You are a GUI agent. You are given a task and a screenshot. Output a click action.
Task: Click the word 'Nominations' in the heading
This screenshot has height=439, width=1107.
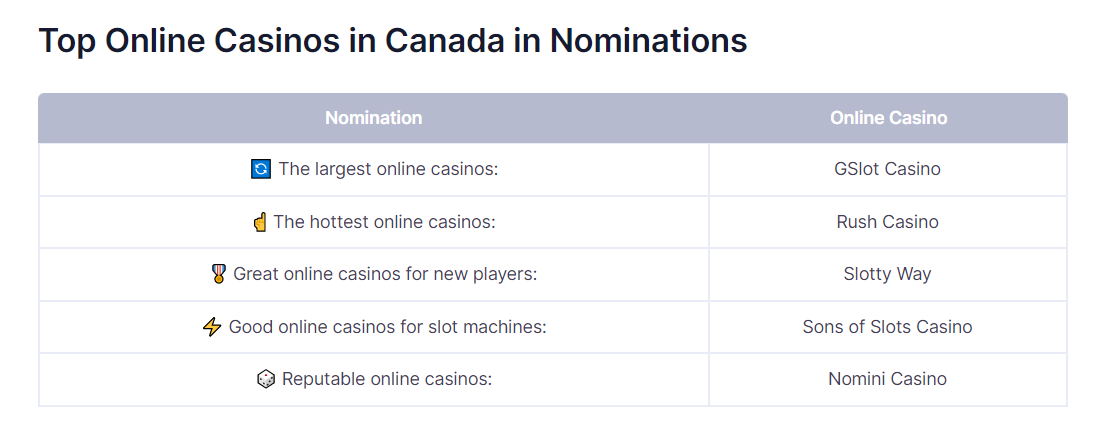point(649,40)
